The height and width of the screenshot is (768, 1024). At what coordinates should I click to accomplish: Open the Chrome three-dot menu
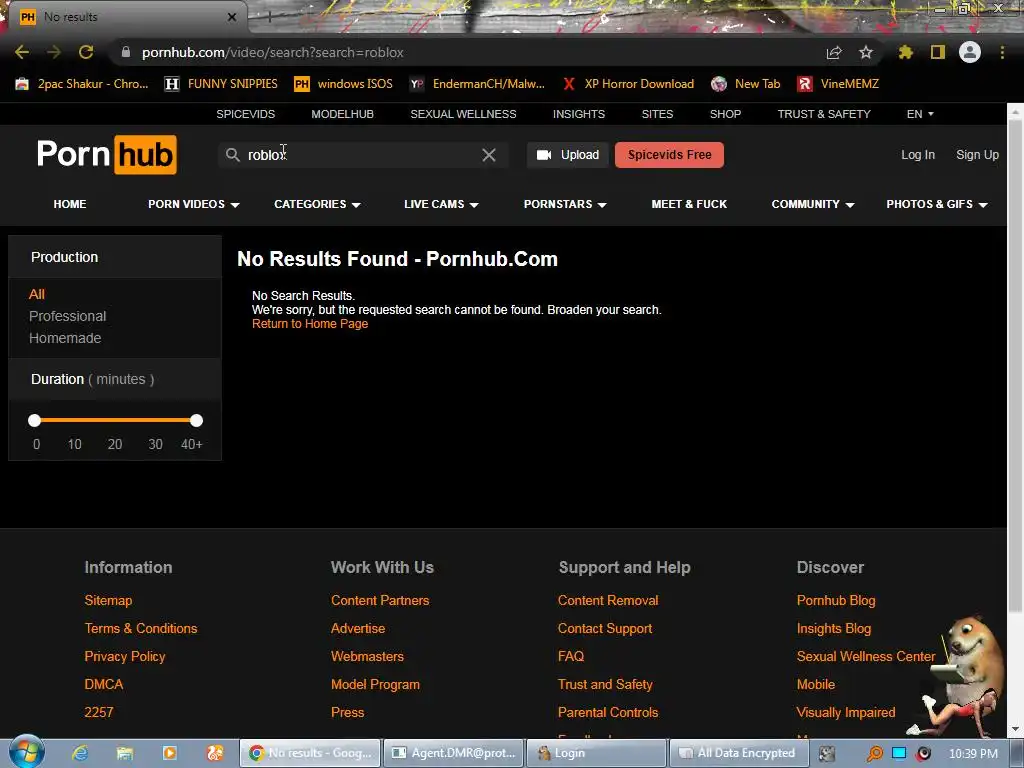pos(1002,52)
